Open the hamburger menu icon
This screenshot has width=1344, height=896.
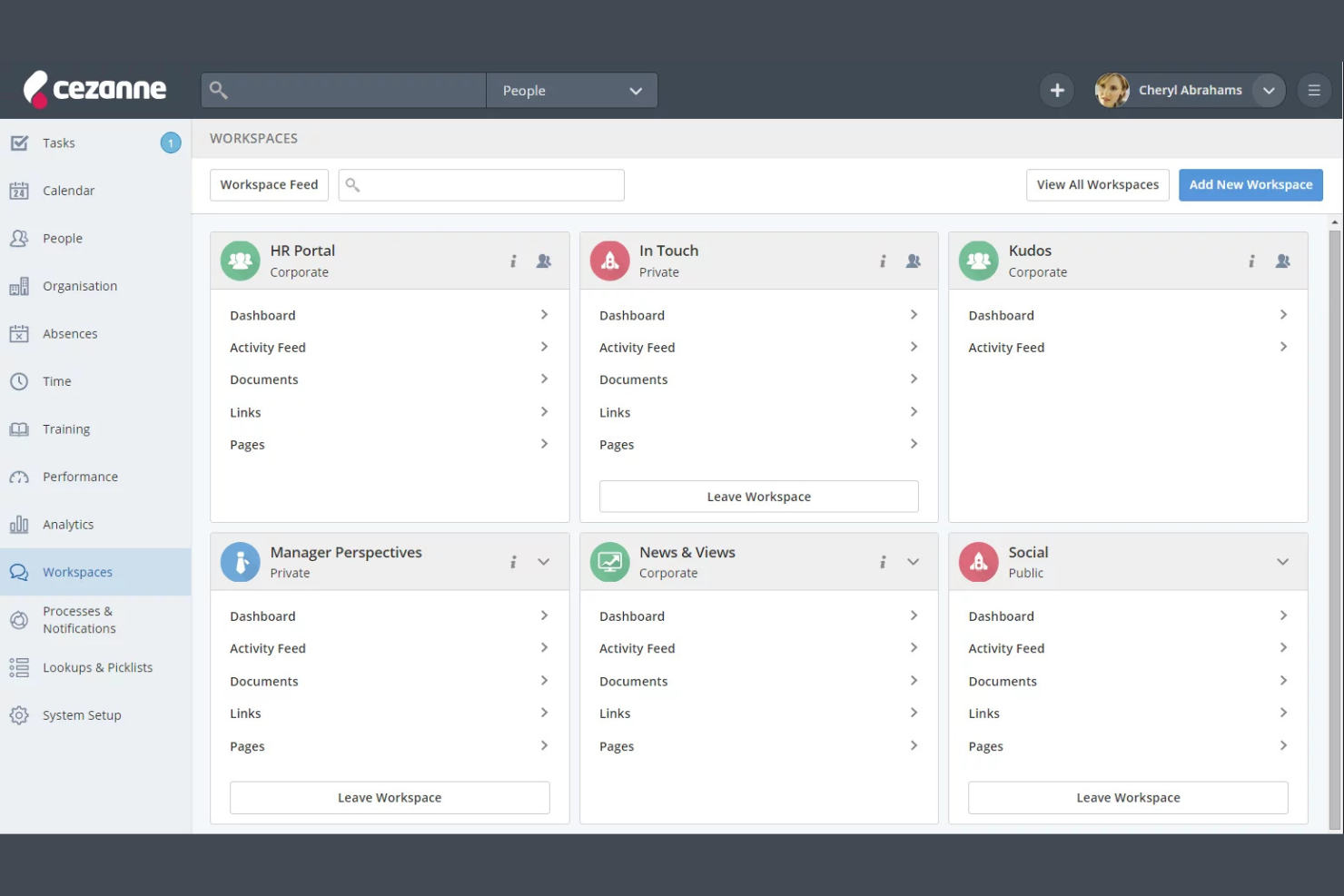(1314, 90)
